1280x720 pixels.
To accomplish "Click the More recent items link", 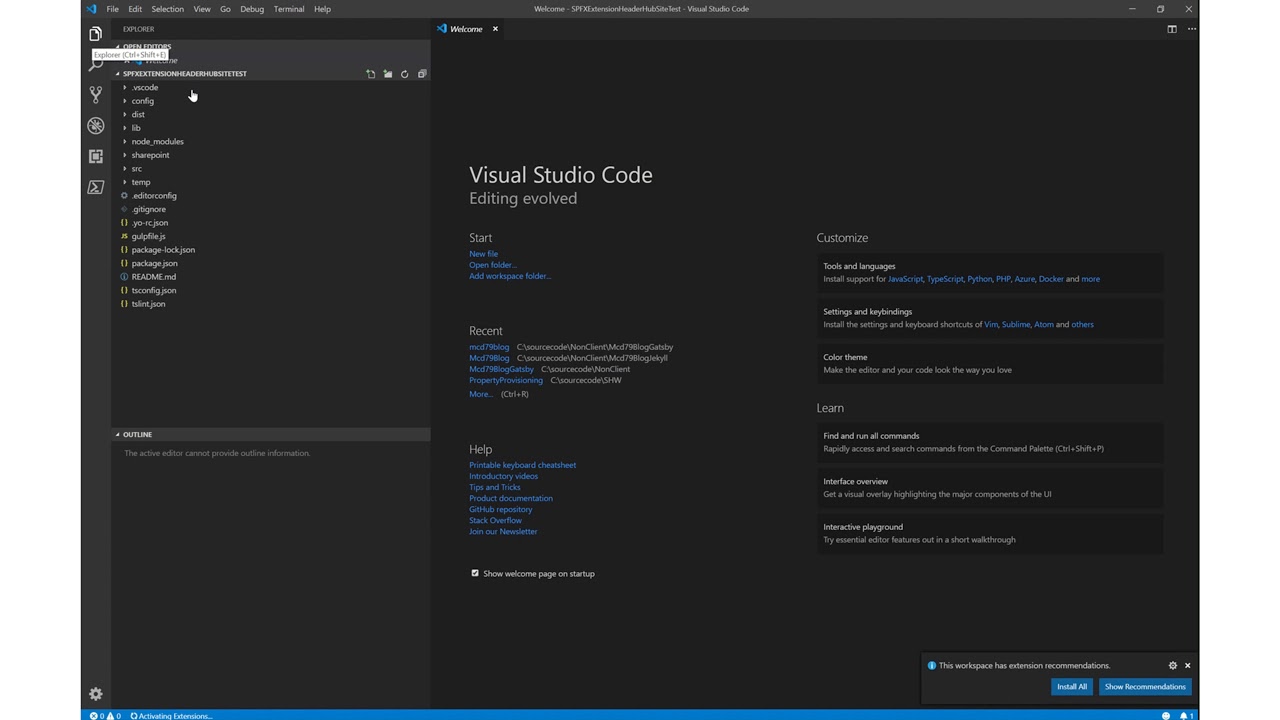I will 481,394.
